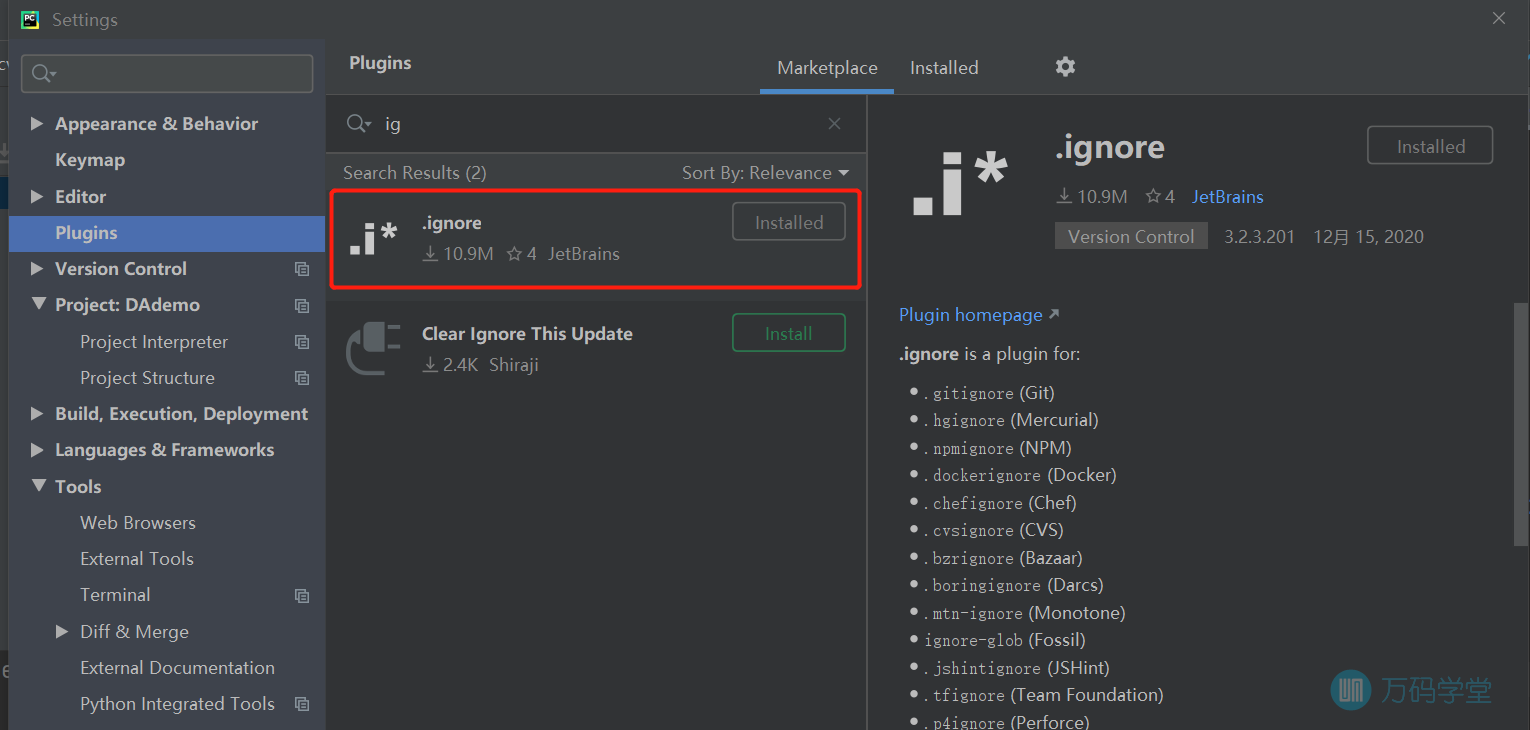Click the Version Control category tag
This screenshot has width=1530, height=730.
(1131, 237)
